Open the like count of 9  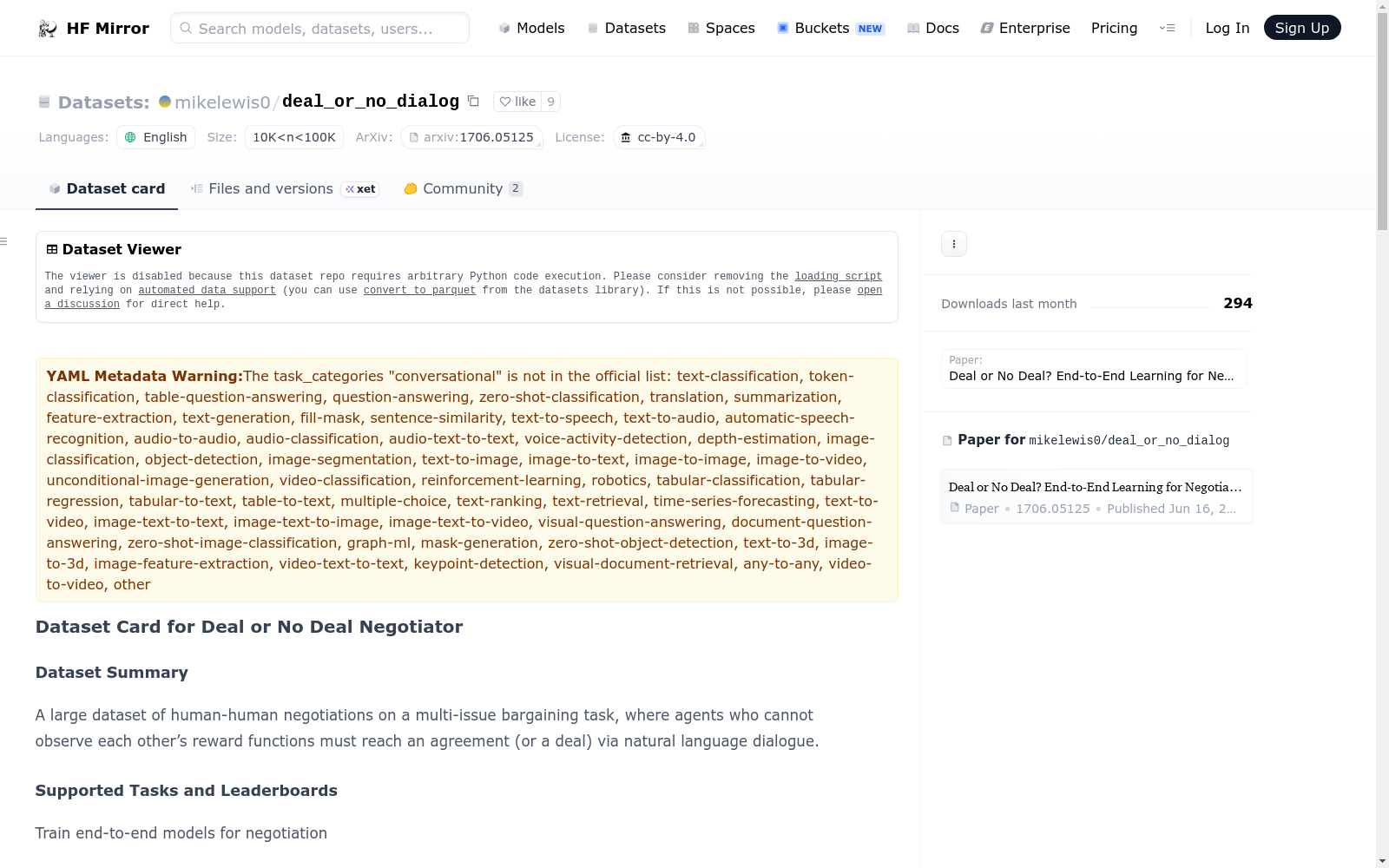pyautogui.click(x=550, y=102)
